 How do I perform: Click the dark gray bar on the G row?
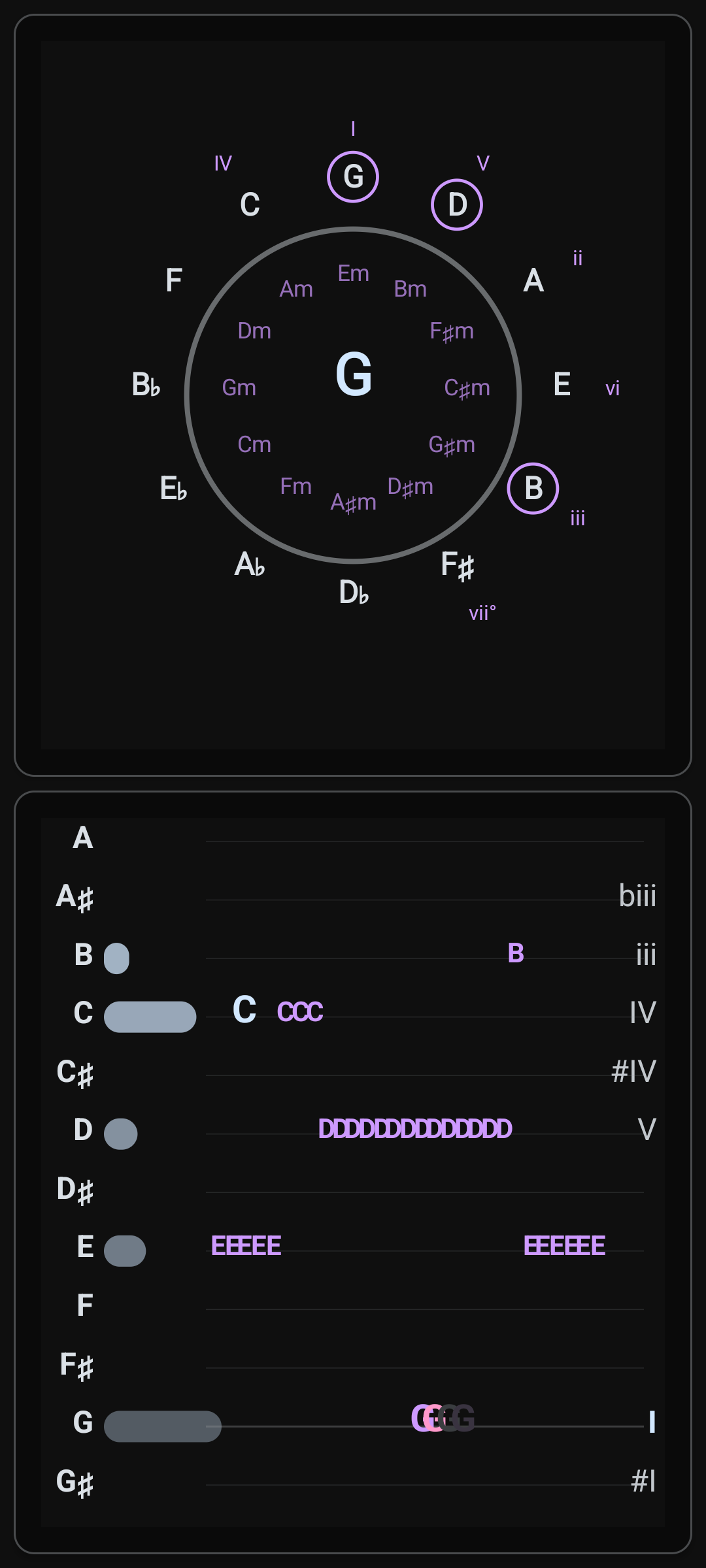pyautogui.click(x=162, y=1426)
